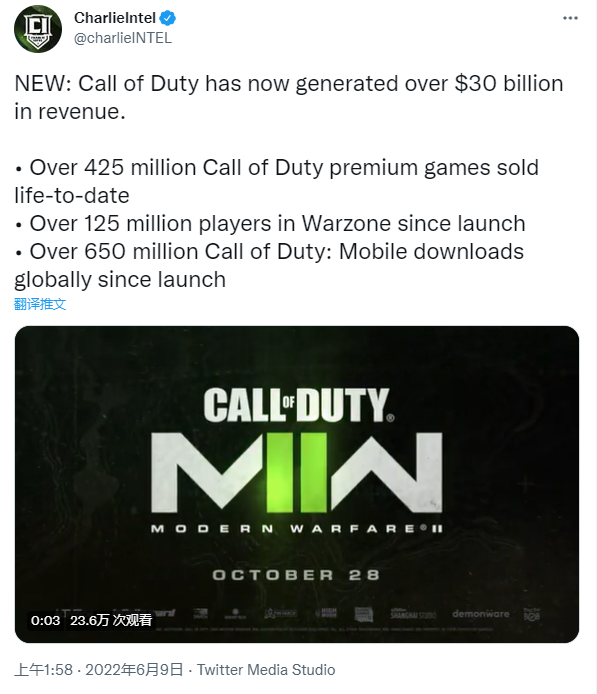
Task: Click the CharlieIntel display name
Action: (115, 18)
